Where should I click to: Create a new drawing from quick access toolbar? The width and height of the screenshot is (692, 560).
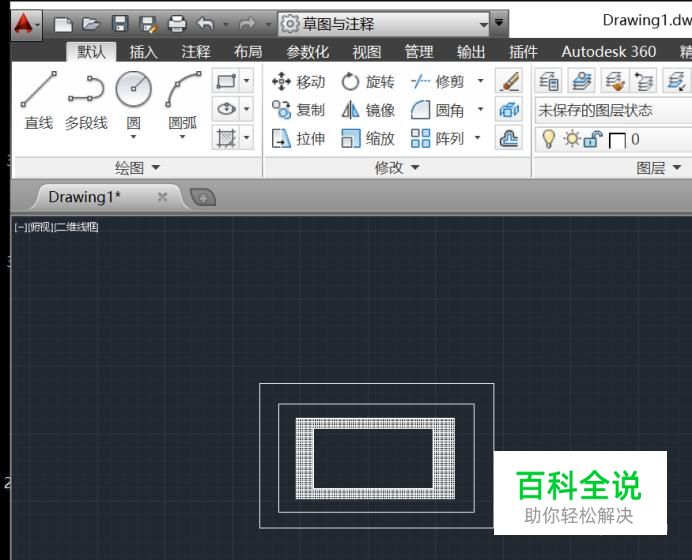click(x=63, y=24)
